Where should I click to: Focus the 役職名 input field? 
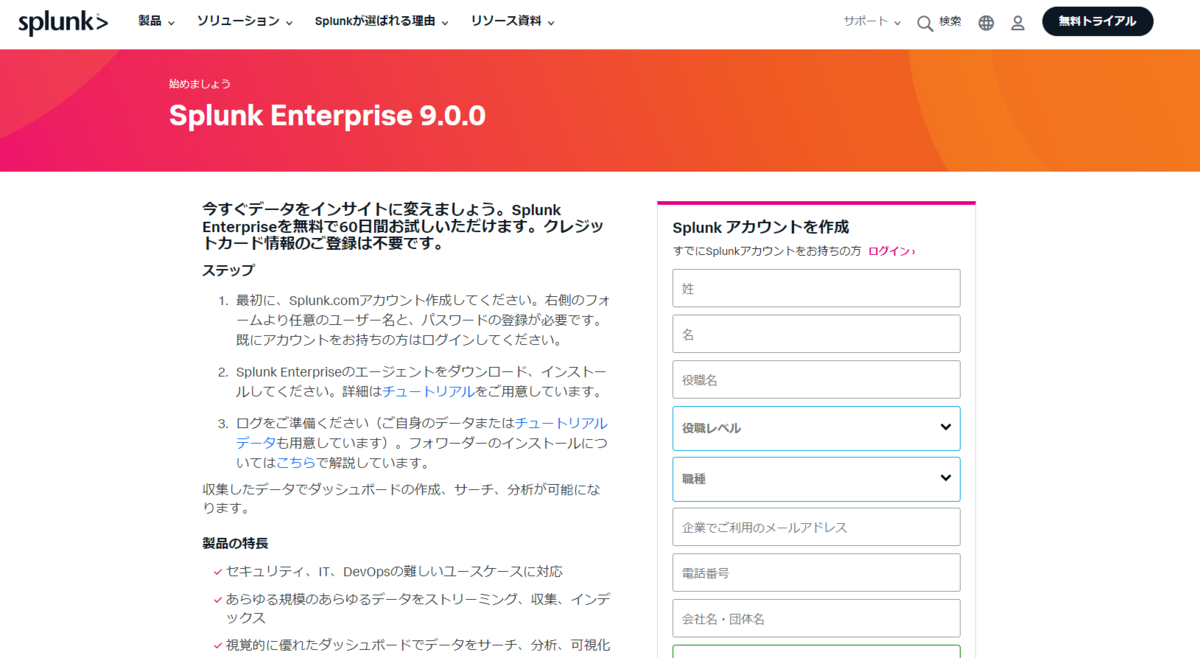816,380
